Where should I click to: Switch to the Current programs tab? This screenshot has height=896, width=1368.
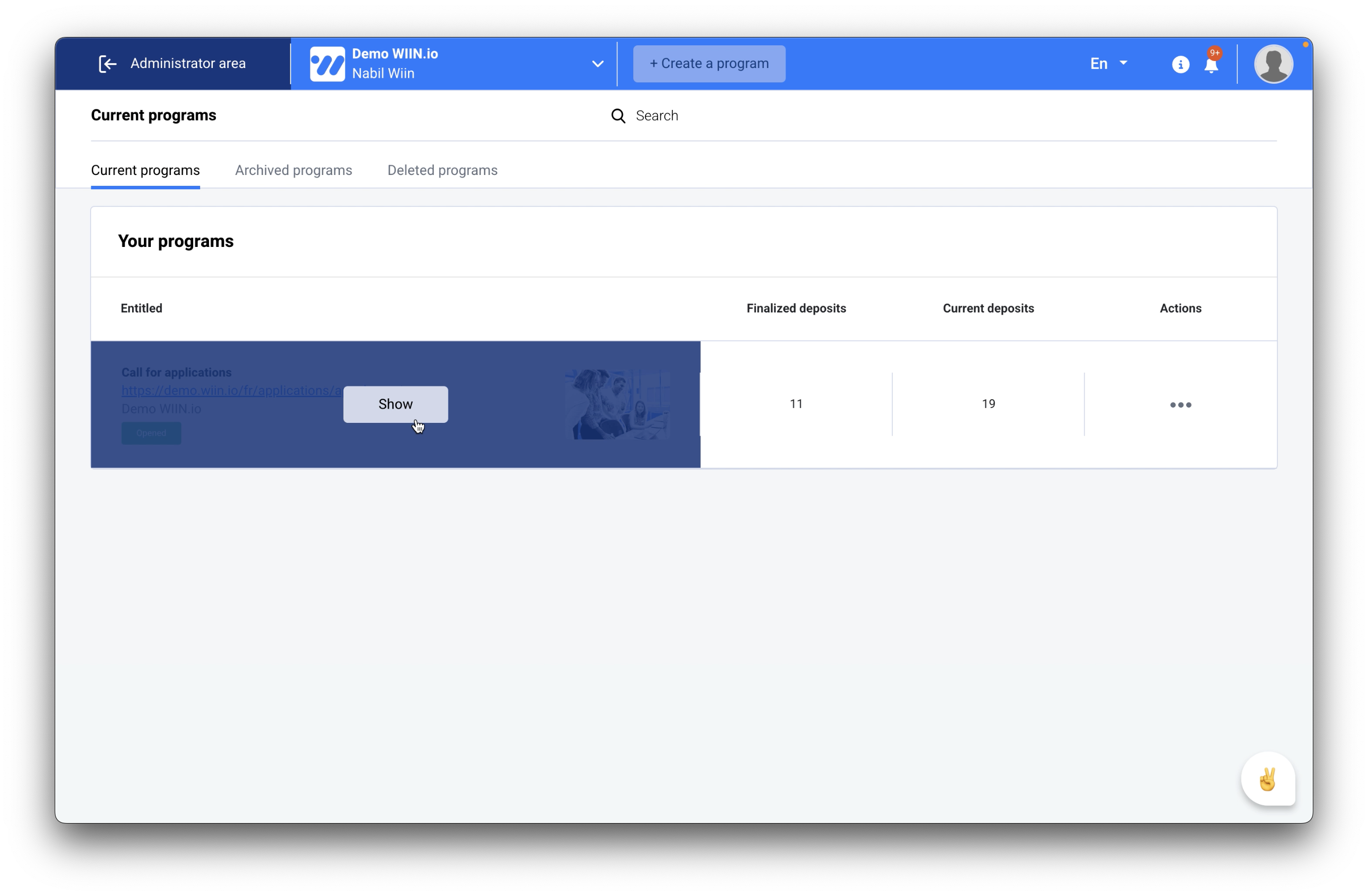tap(145, 170)
